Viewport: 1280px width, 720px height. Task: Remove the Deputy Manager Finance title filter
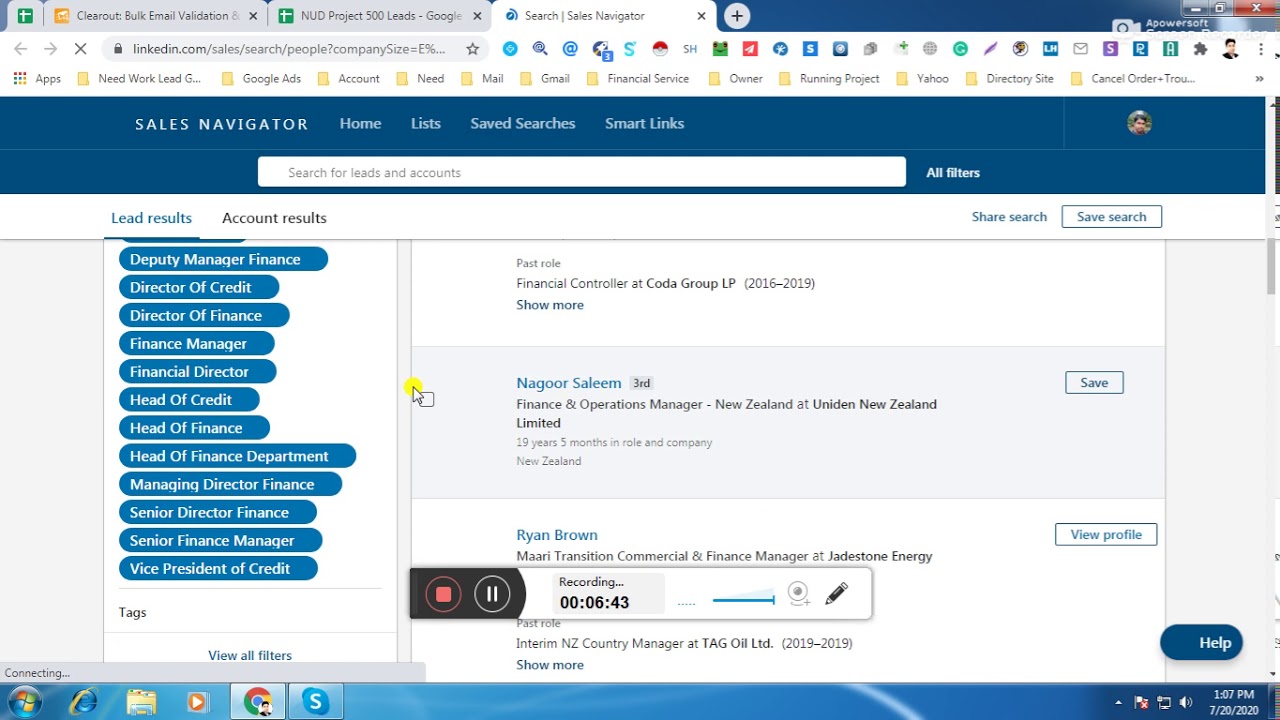[223, 259]
